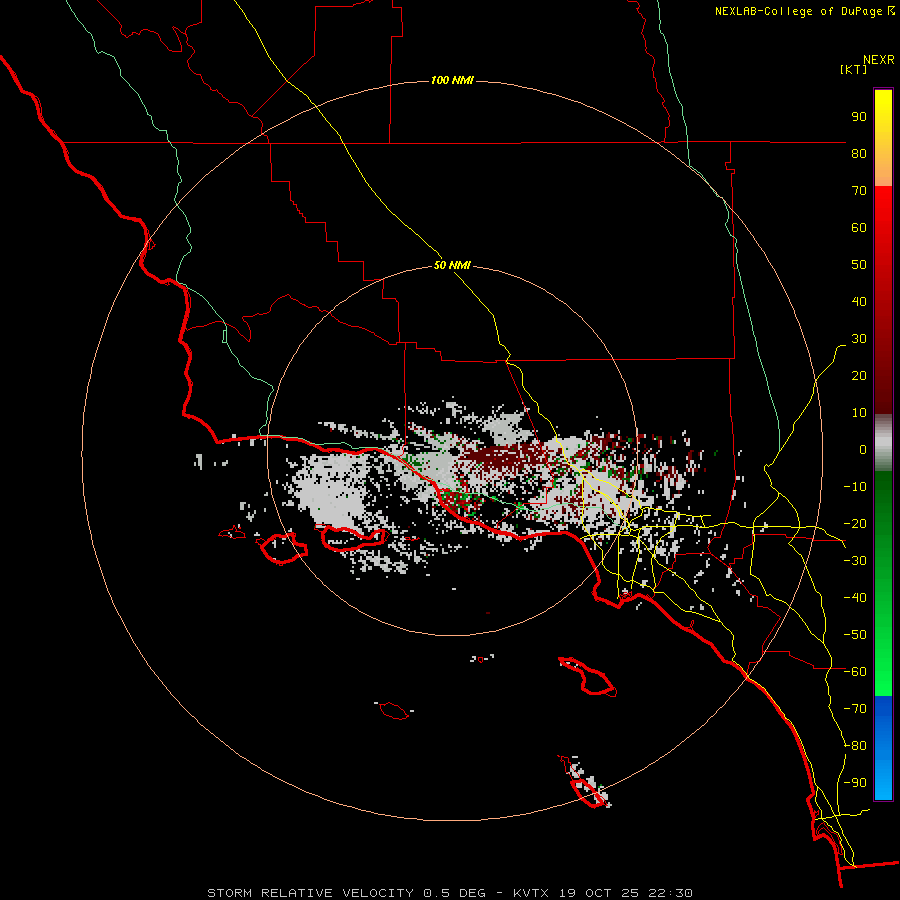Click the 90 value on velocity scale
The height and width of the screenshot is (900, 900).
859,117
